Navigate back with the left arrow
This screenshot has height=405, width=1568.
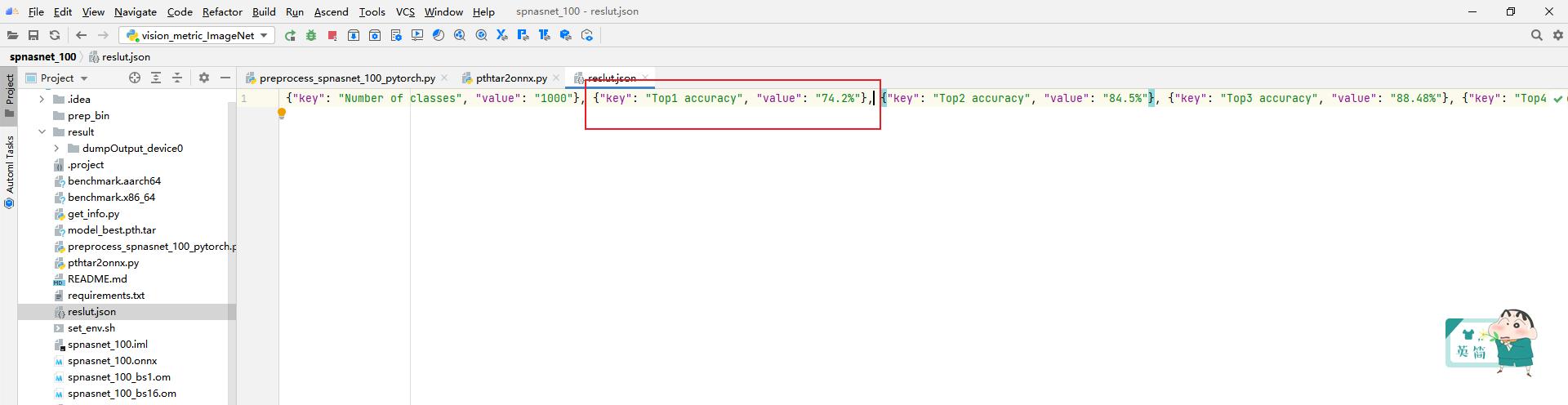click(81, 35)
